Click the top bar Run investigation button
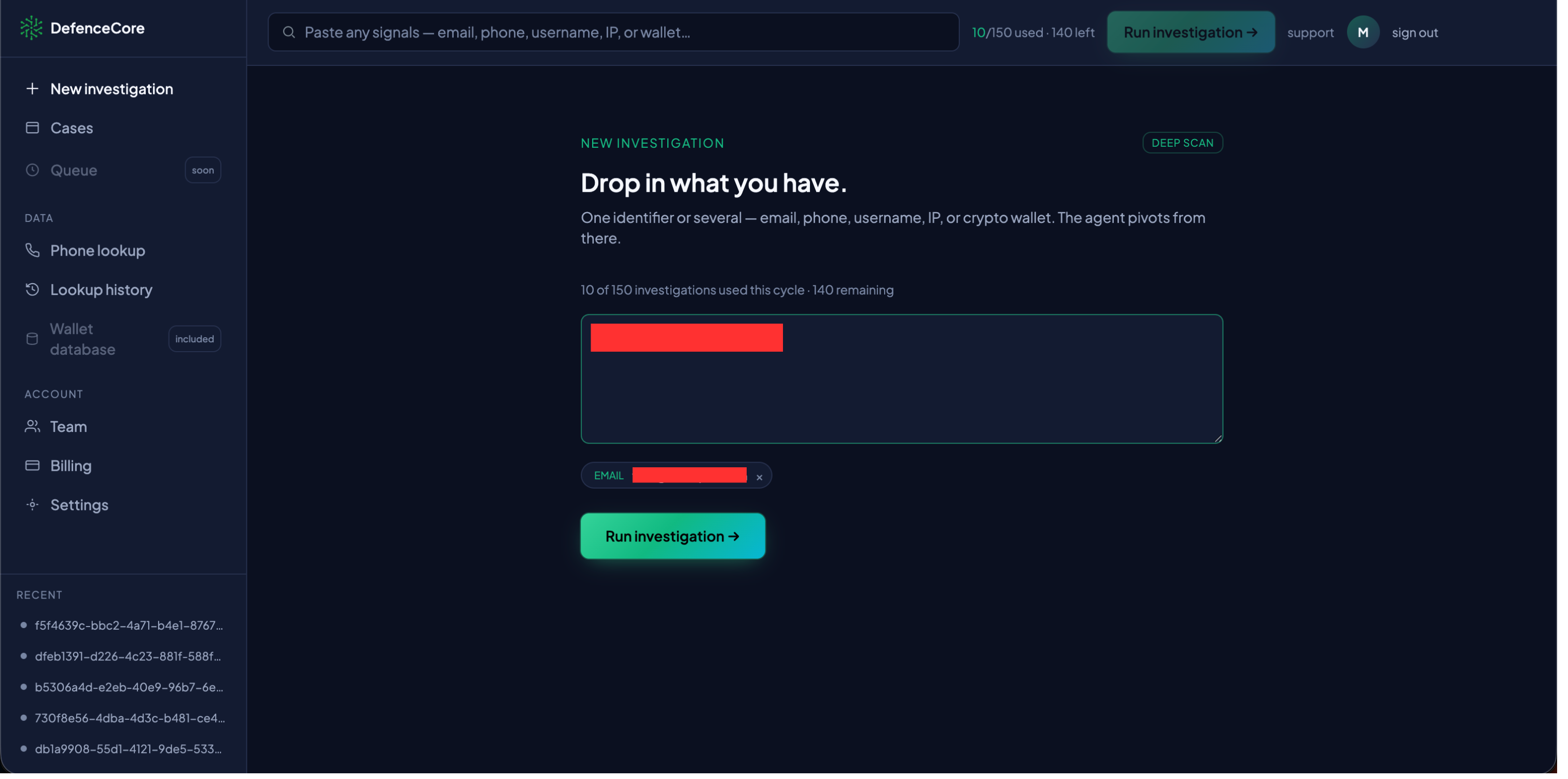 tap(1199, 32)
